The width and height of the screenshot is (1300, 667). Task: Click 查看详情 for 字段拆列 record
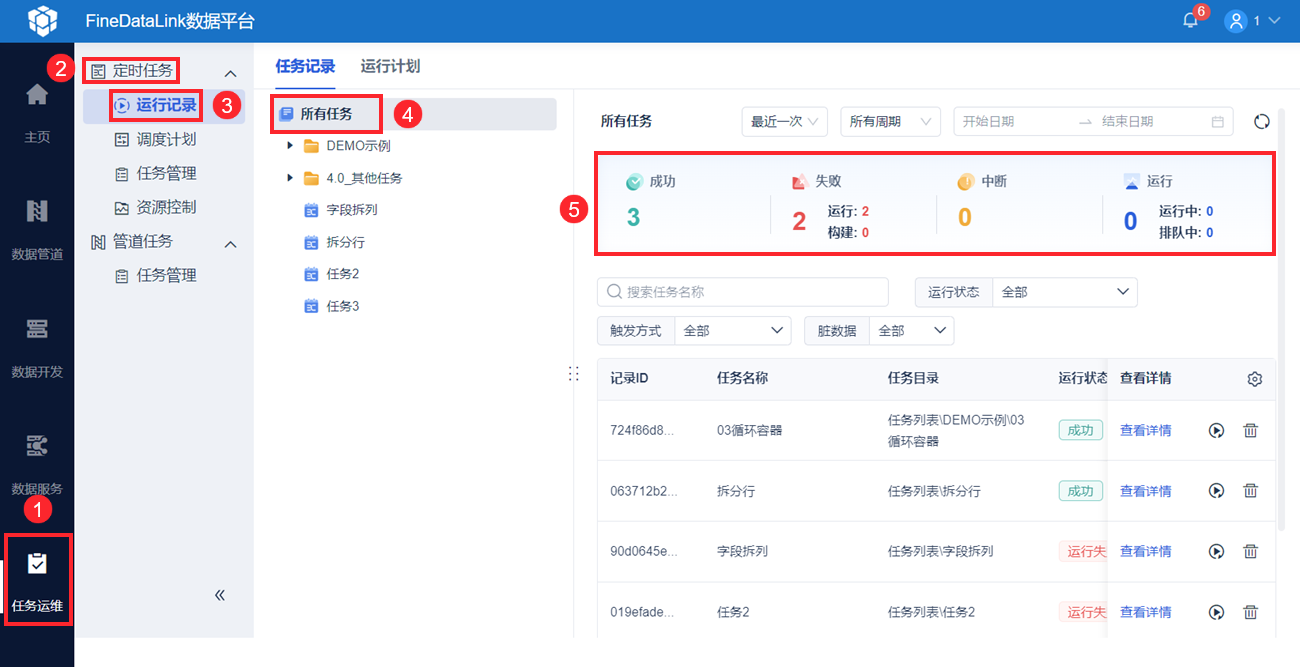point(1145,551)
